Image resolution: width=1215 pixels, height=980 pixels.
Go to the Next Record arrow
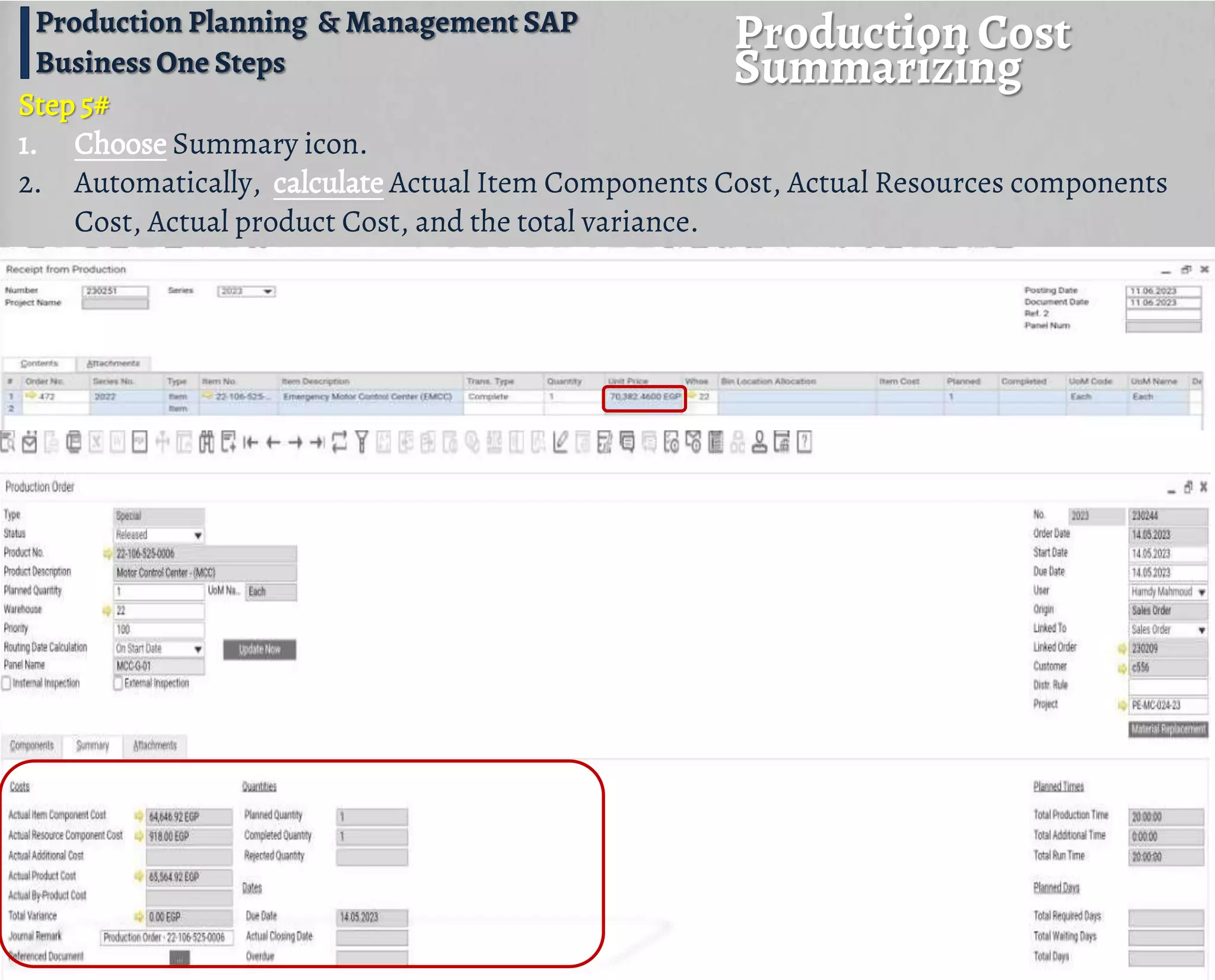(295, 443)
